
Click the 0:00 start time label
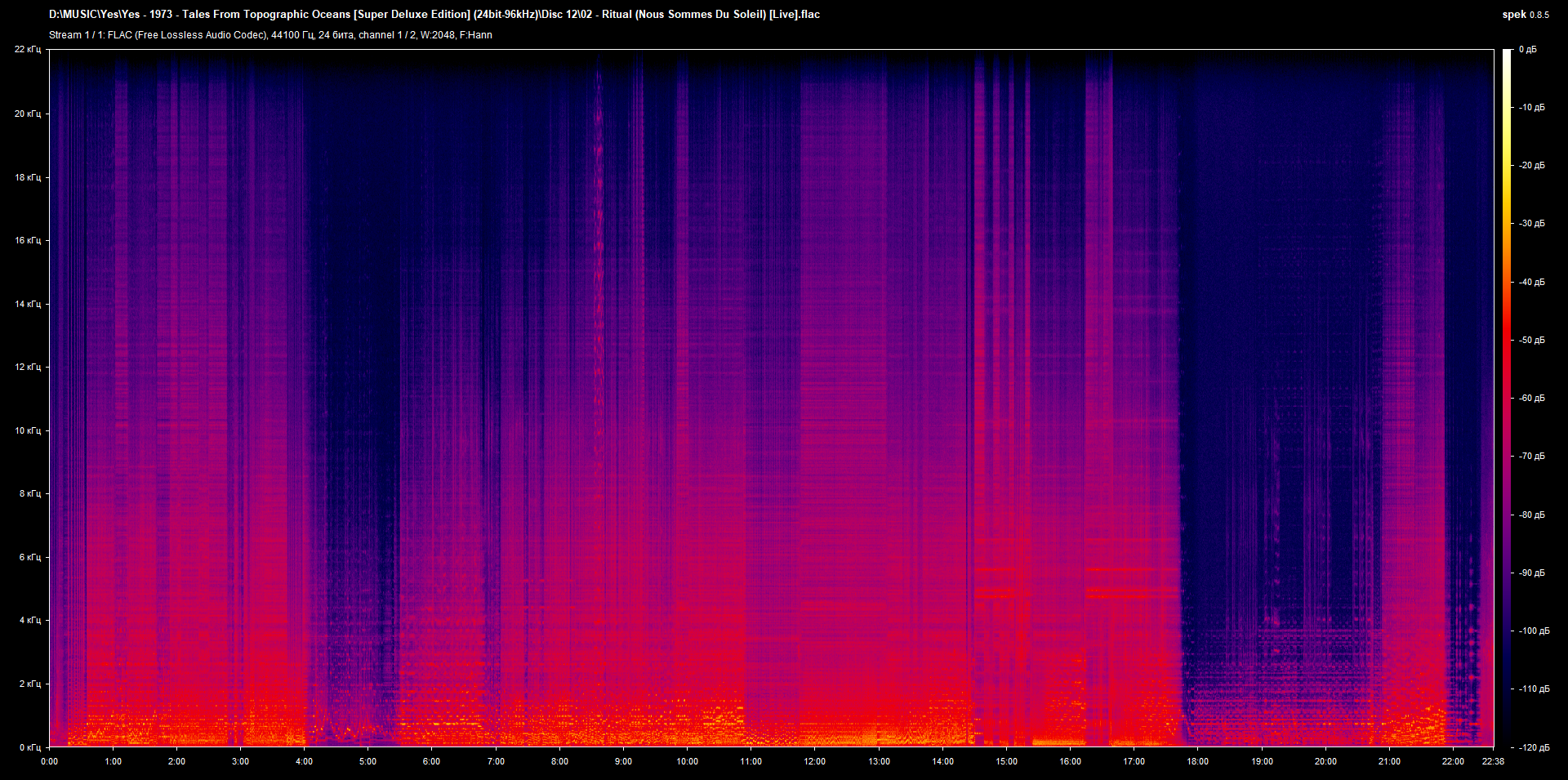tap(49, 761)
